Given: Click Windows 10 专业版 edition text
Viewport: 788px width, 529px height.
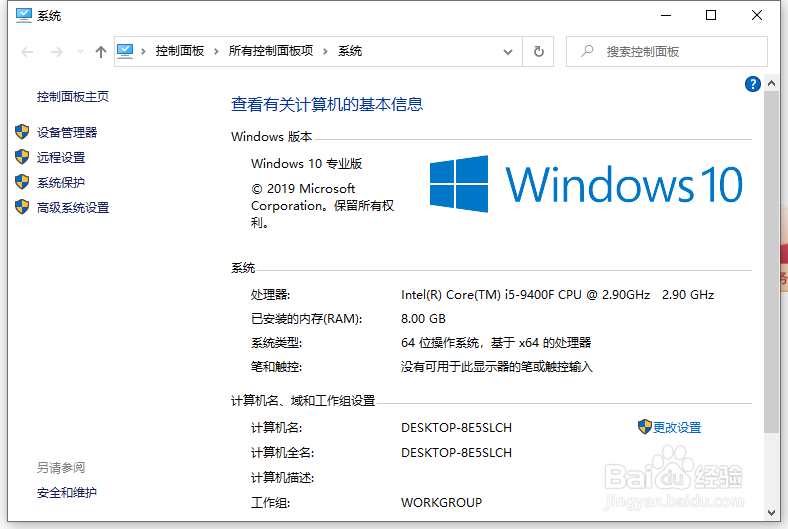Looking at the screenshot, I should pyautogui.click(x=307, y=164).
